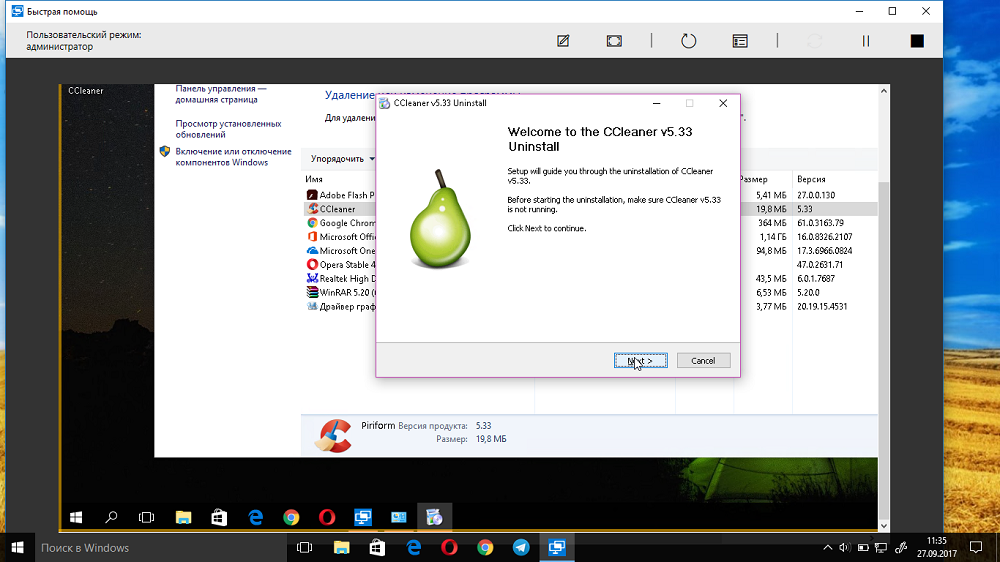Click remote CCleaner uninstaller taskbar icon

coord(434,517)
